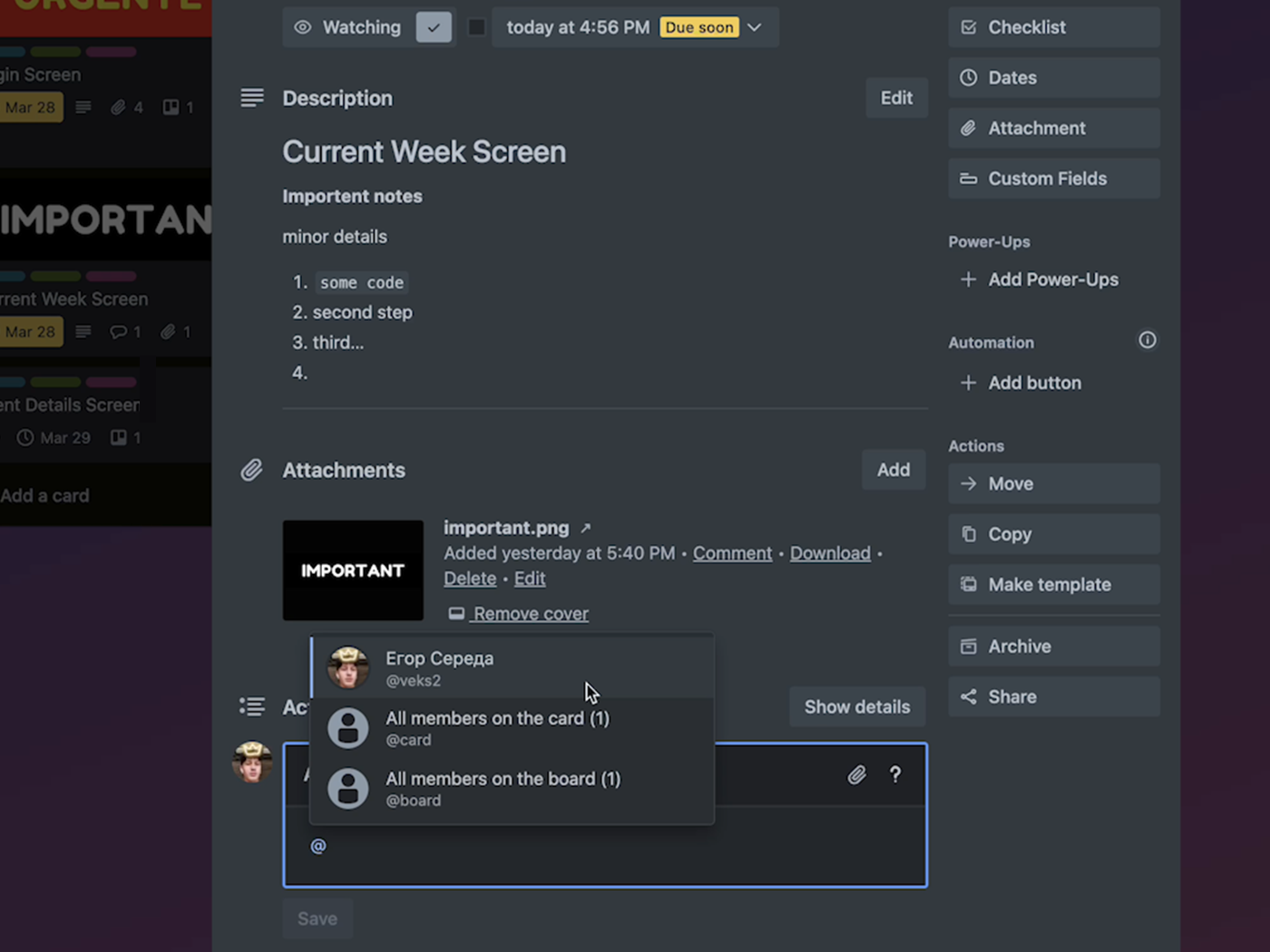The width and height of the screenshot is (1270, 952).
Task: Expand the due date dropdown chevron
Action: (x=754, y=27)
